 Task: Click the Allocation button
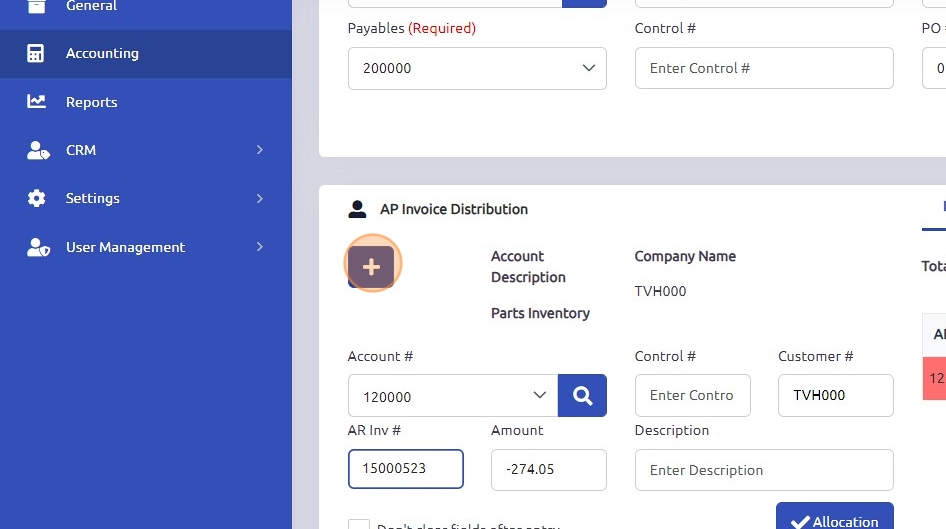coord(834,516)
